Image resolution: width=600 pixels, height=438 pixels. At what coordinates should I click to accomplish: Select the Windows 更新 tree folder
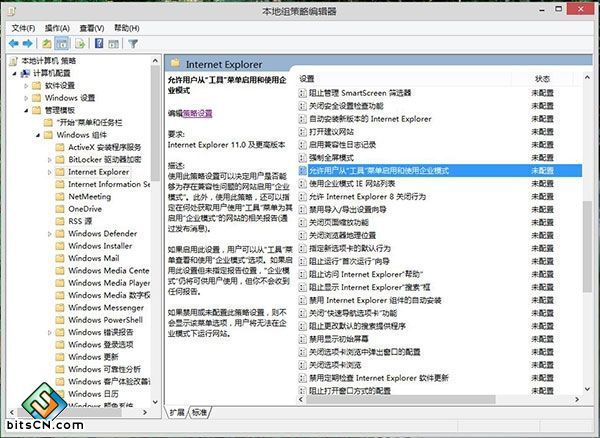[93, 357]
